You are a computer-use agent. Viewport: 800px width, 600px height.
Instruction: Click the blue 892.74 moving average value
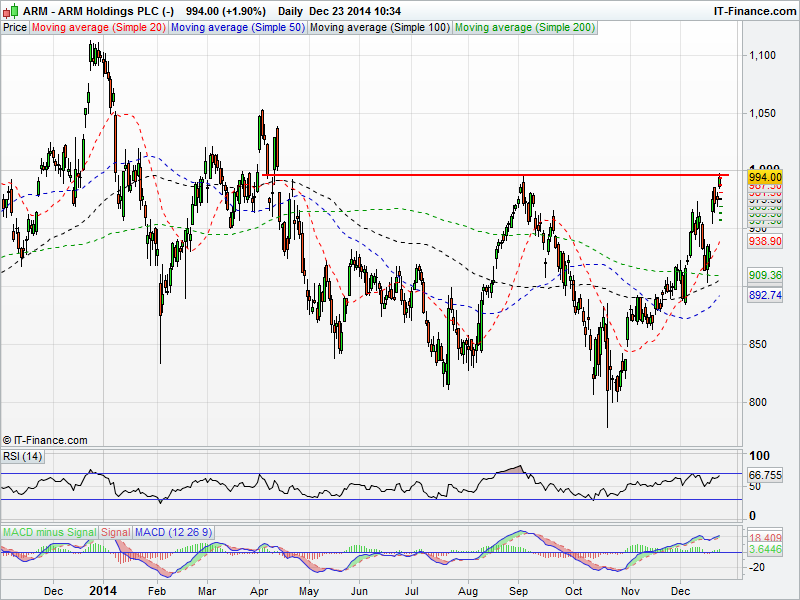click(x=765, y=295)
